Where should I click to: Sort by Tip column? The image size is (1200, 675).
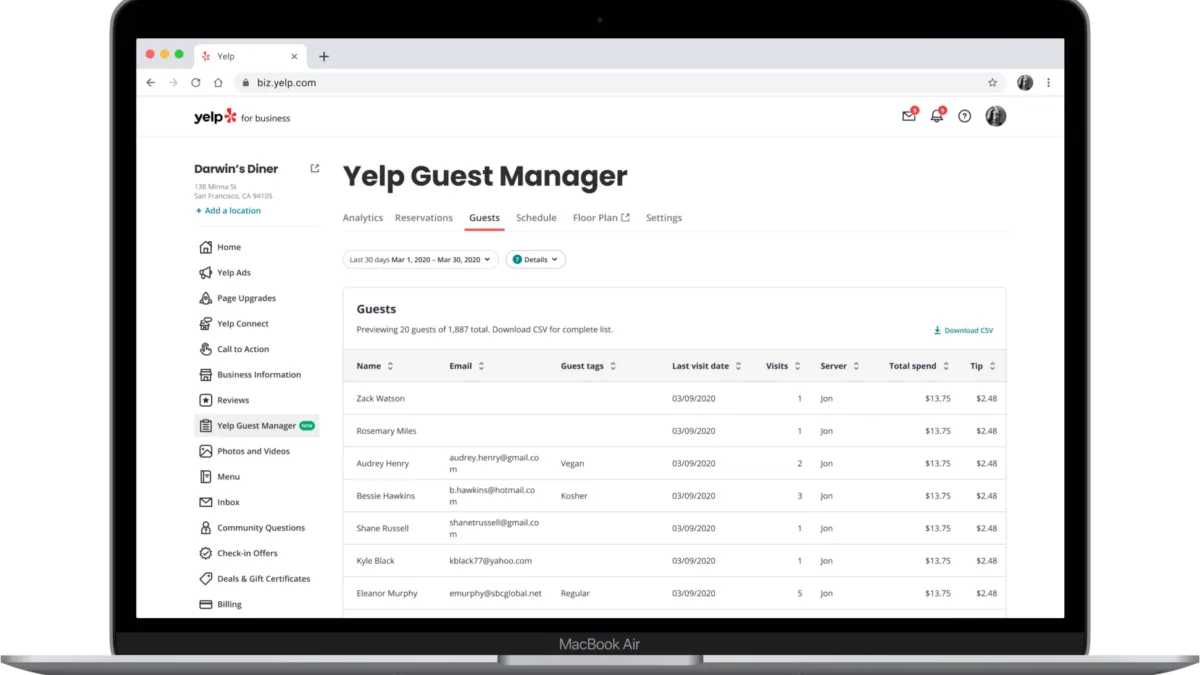click(983, 366)
